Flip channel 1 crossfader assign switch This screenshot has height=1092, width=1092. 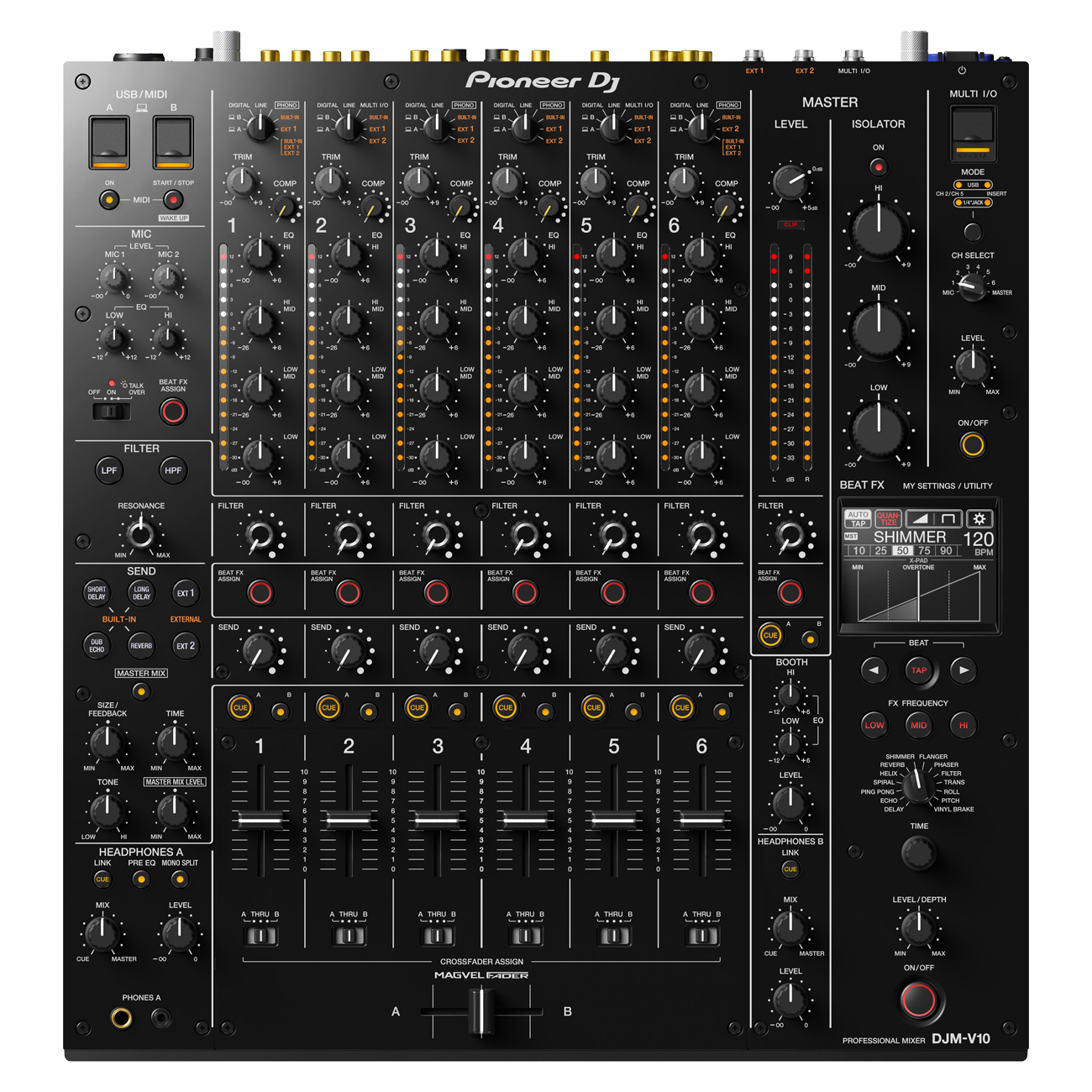[x=260, y=935]
